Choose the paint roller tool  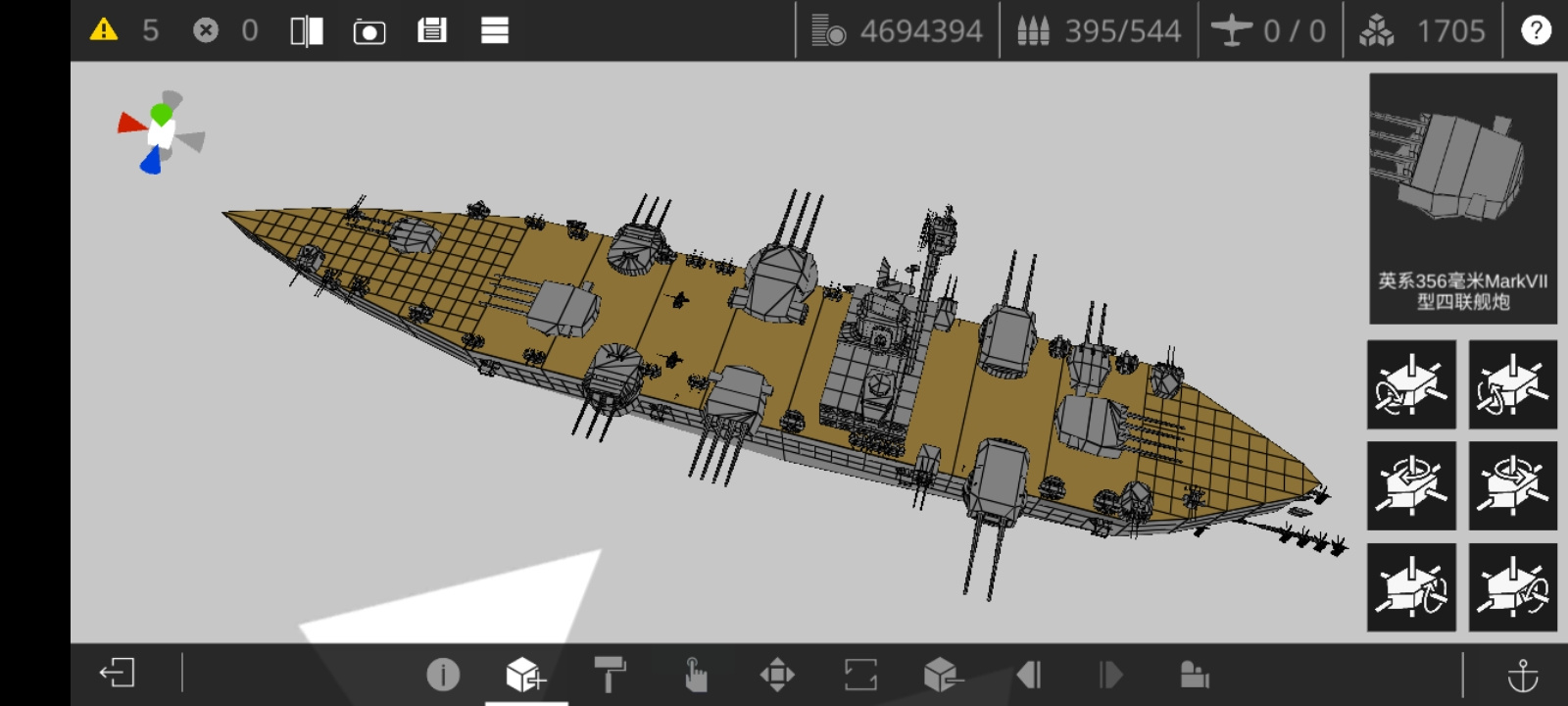(x=610, y=675)
